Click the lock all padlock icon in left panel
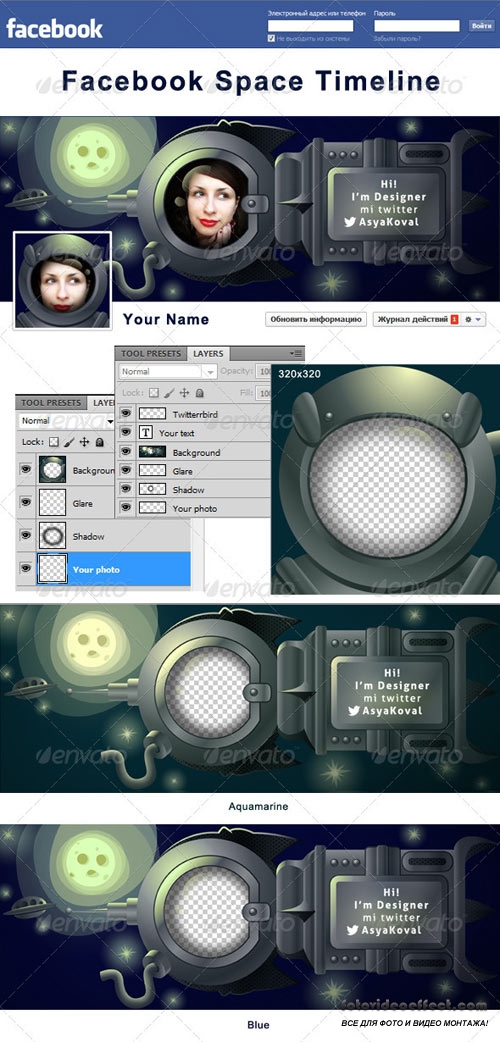The height and width of the screenshot is (1042, 500). [99, 441]
